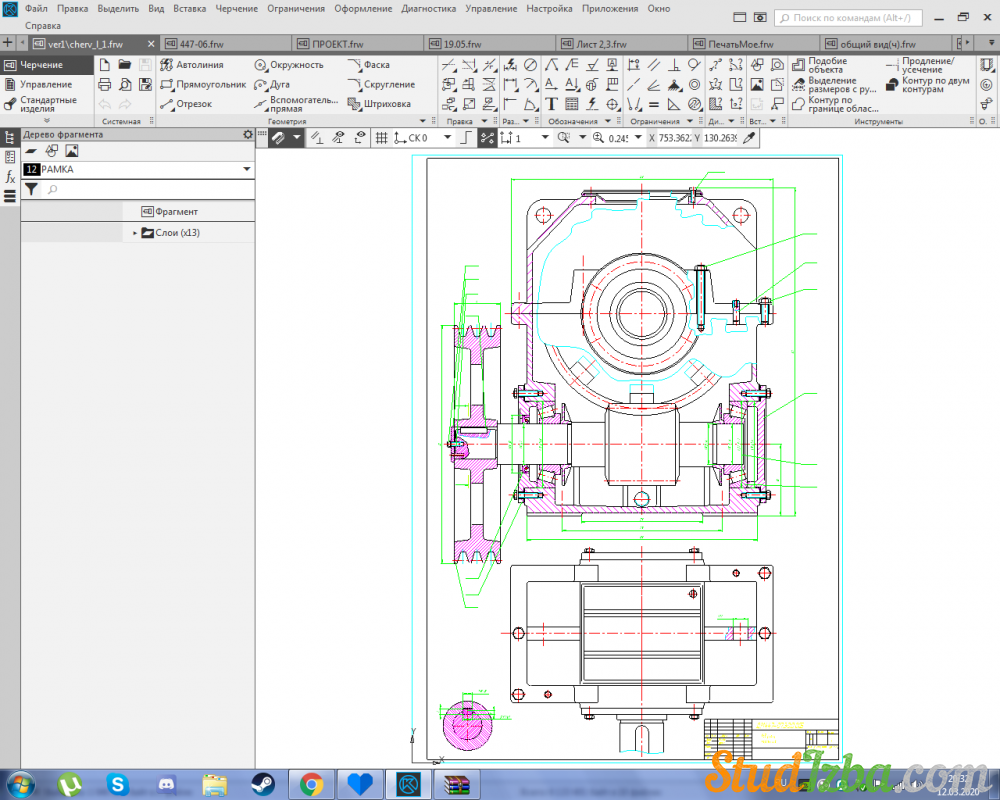
Task: Toggle orthogonal drawing mode button
Action: (x=464, y=138)
